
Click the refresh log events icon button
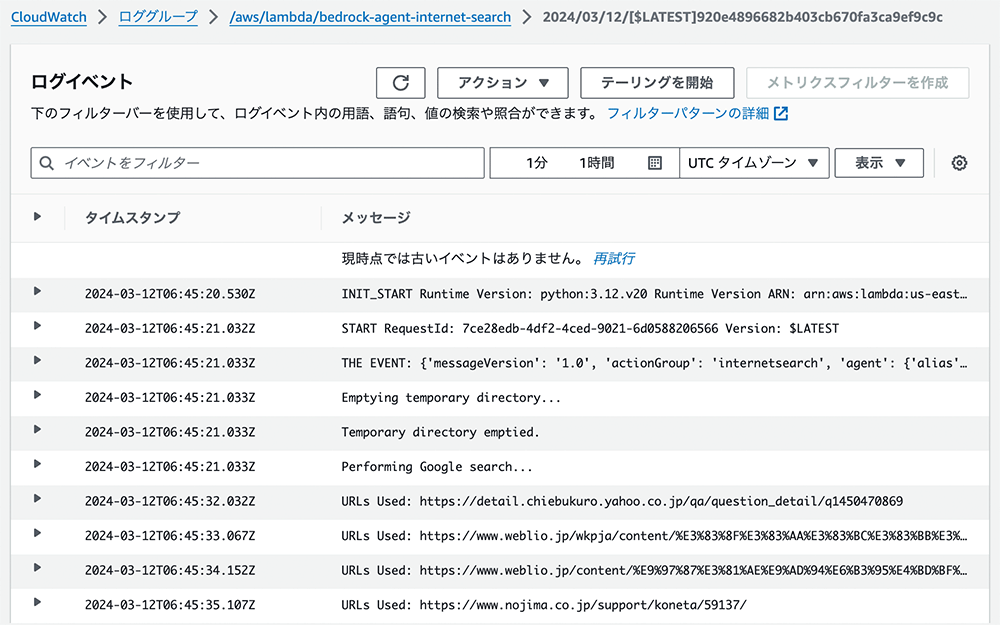point(401,83)
